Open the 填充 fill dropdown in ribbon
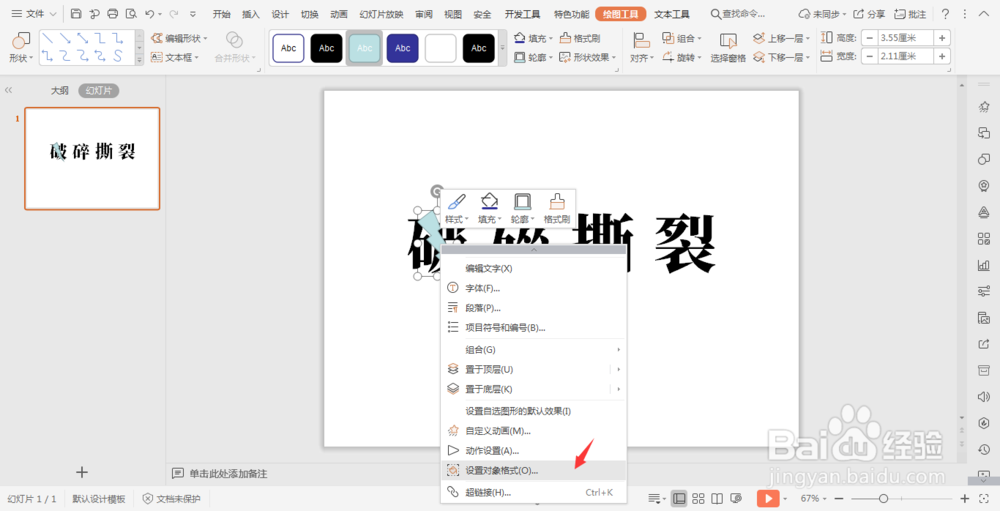This screenshot has width=1000, height=511. 533,38
